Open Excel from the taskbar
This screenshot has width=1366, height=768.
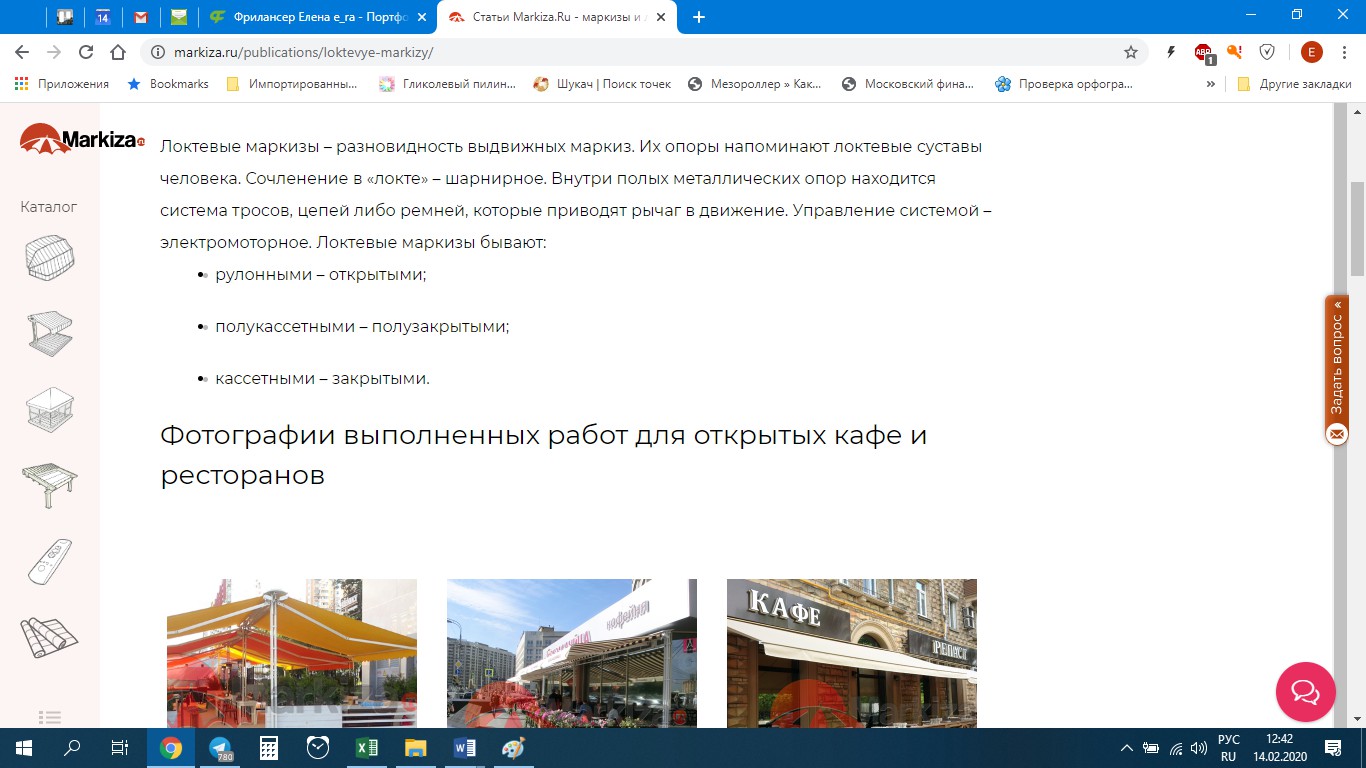pyautogui.click(x=367, y=748)
